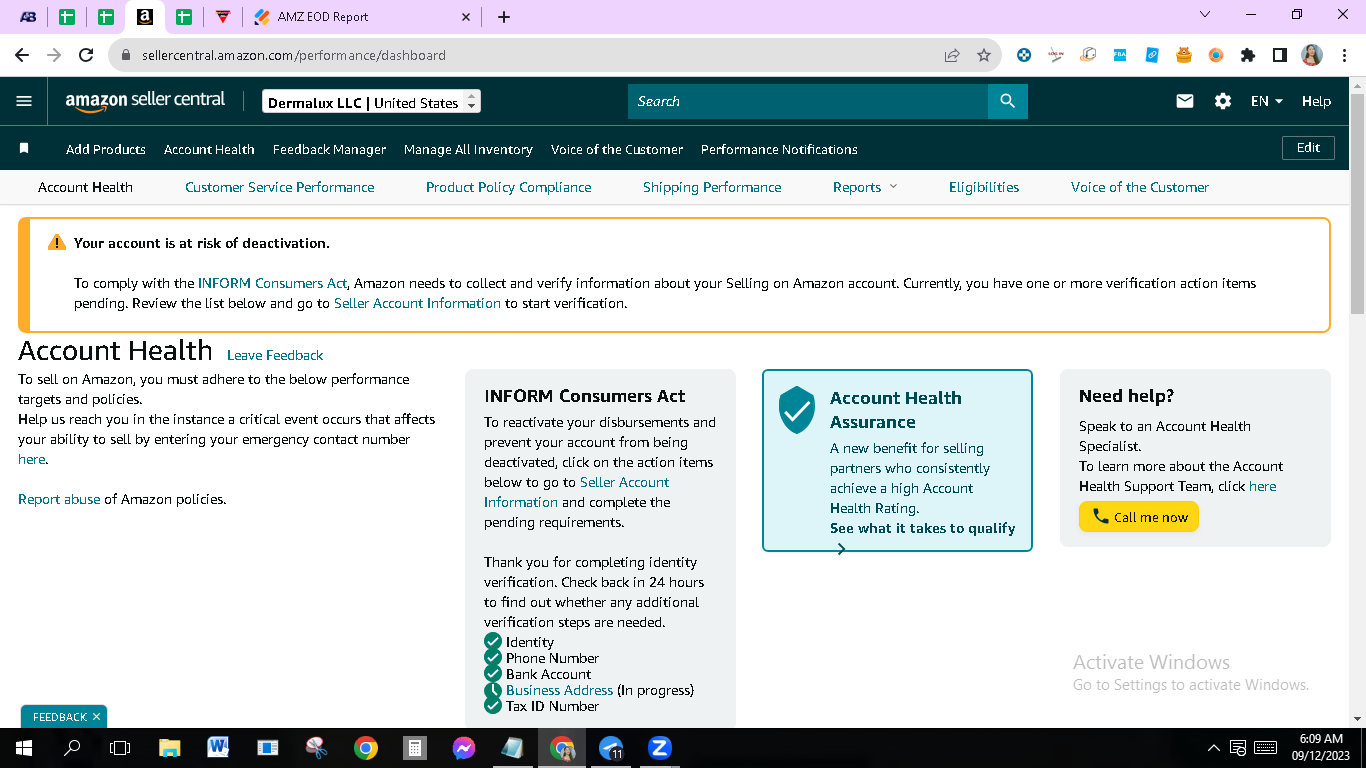Click the Seller Central search field
This screenshot has height=768, width=1366.
point(808,101)
